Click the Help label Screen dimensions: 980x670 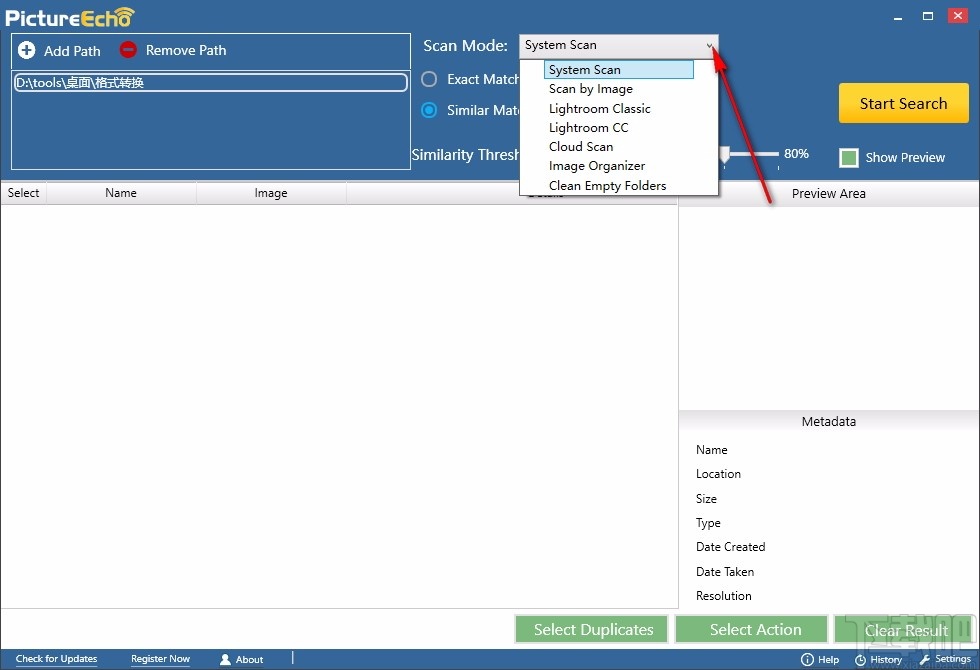tap(828, 659)
